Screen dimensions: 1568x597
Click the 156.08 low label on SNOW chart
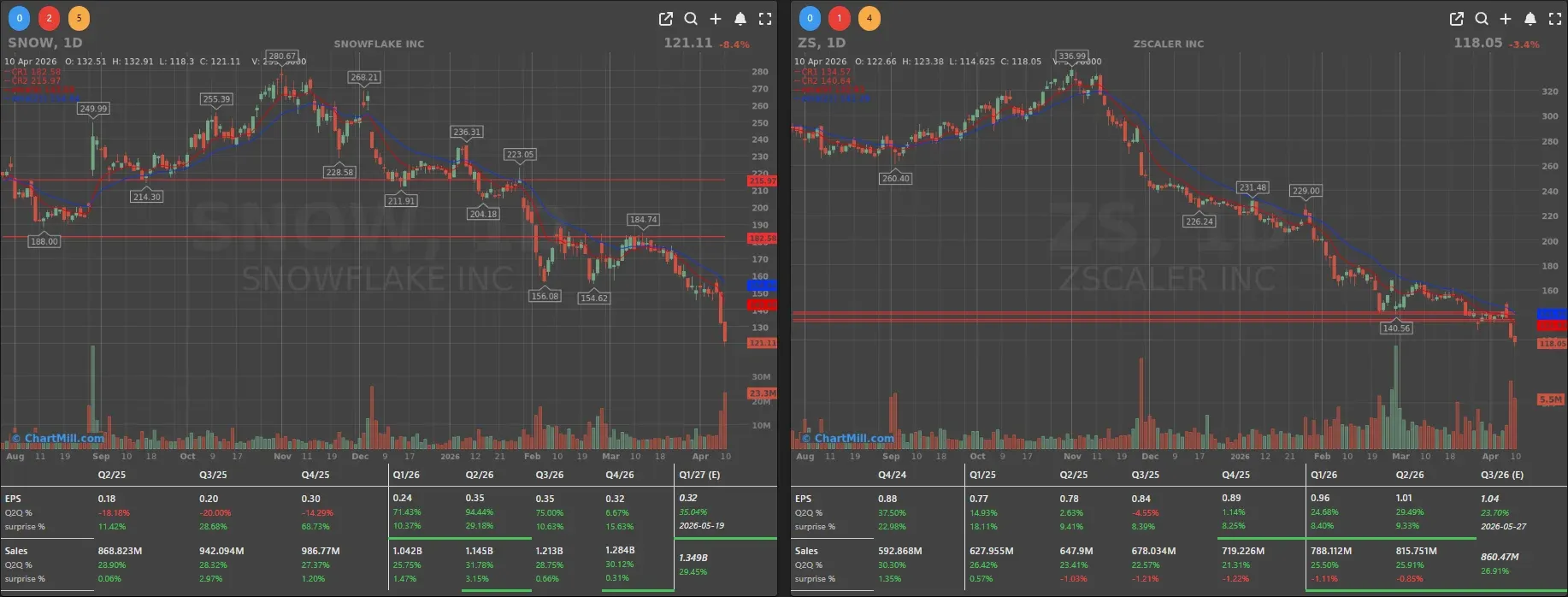coord(545,296)
